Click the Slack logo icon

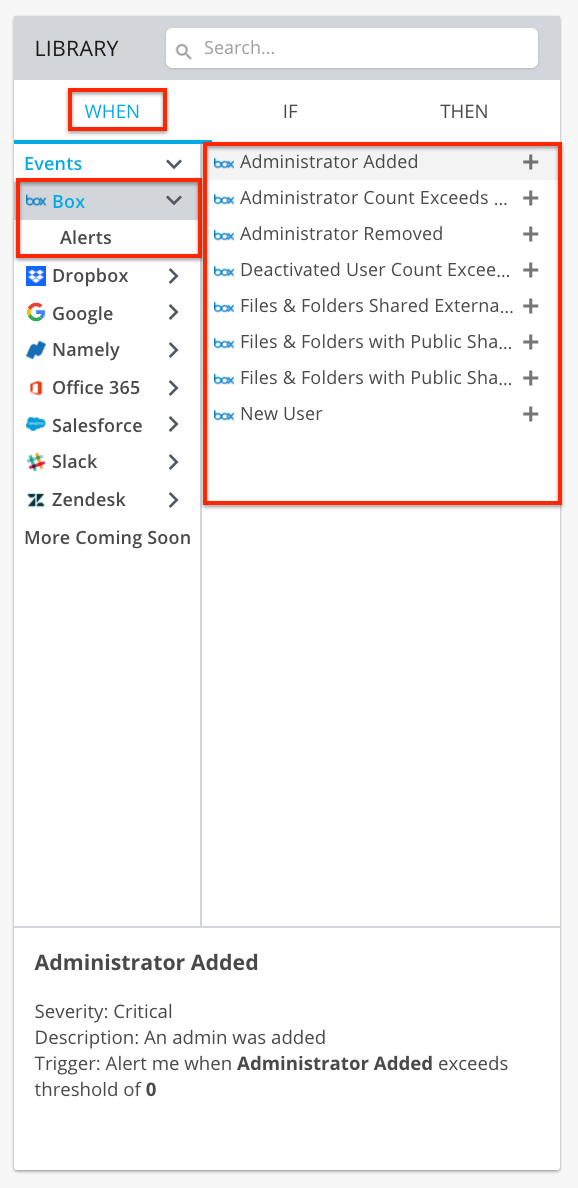pos(36,461)
